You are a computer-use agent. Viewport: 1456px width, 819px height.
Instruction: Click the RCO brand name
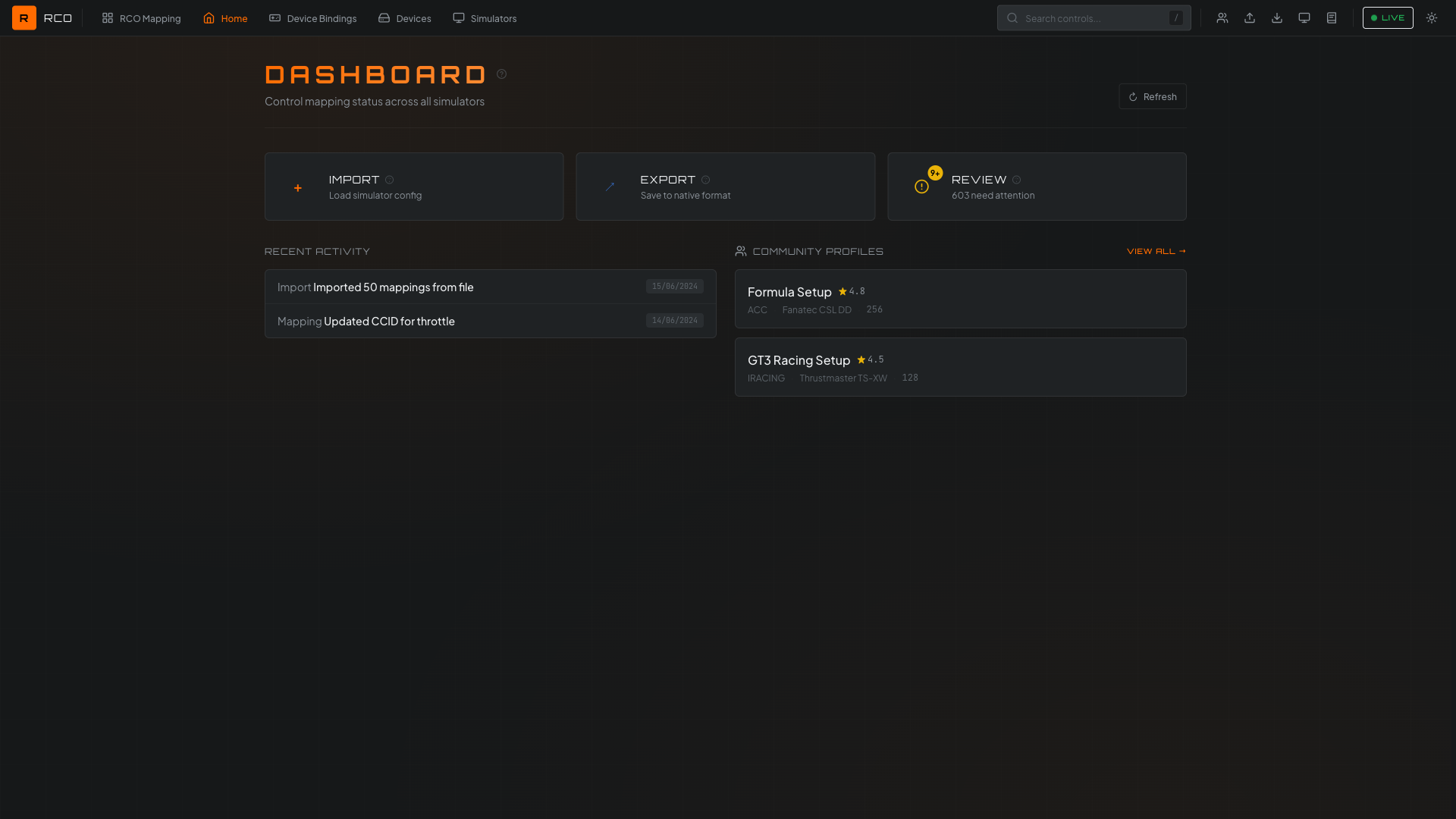pos(58,18)
